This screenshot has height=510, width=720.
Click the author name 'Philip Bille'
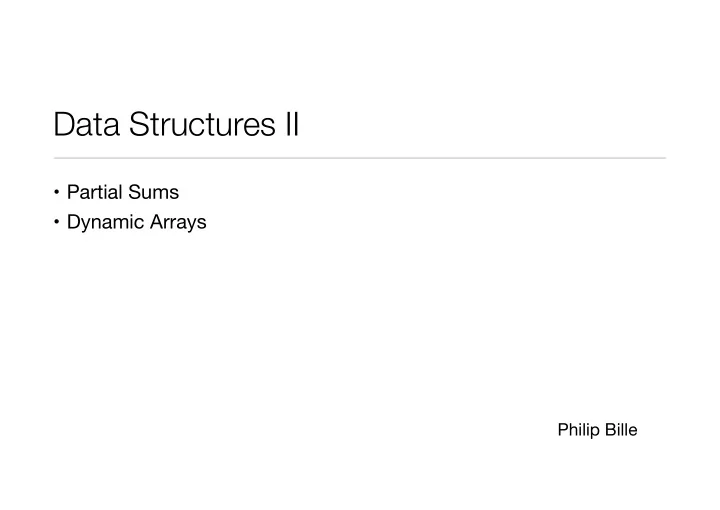pyautogui.click(x=597, y=430)
